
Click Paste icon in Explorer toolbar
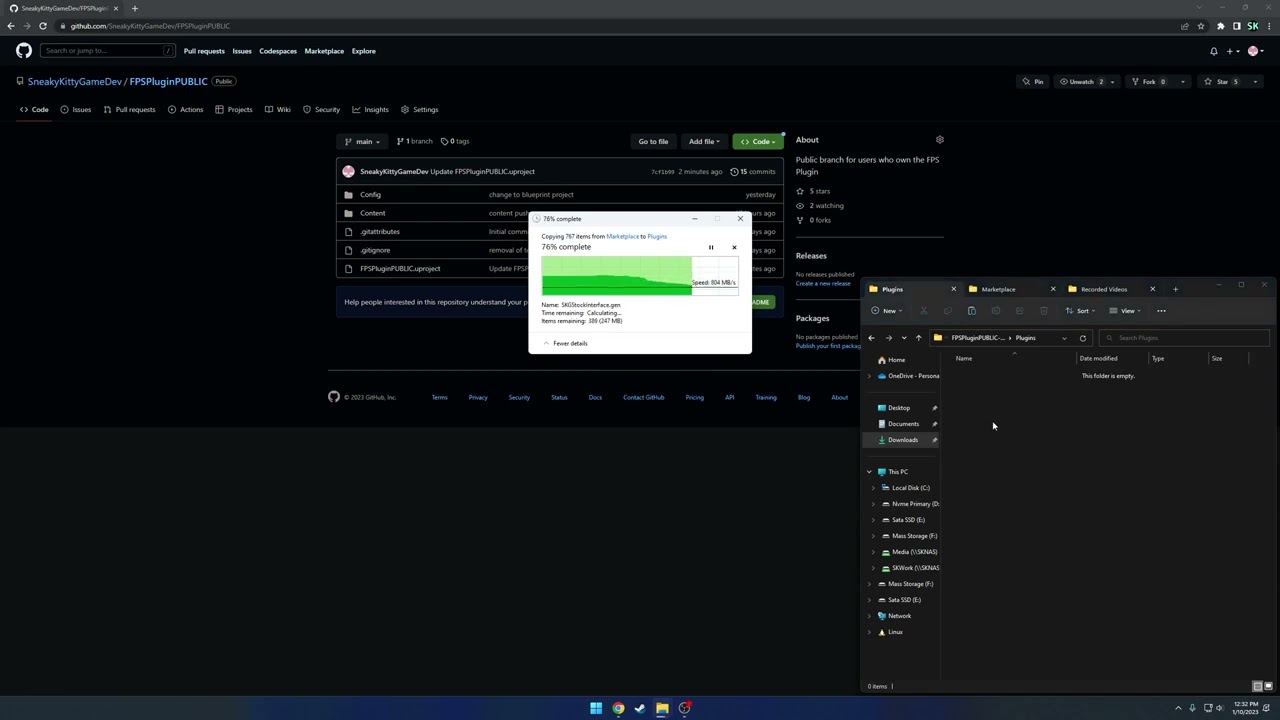pyautogui.click(x=971, y=311)
